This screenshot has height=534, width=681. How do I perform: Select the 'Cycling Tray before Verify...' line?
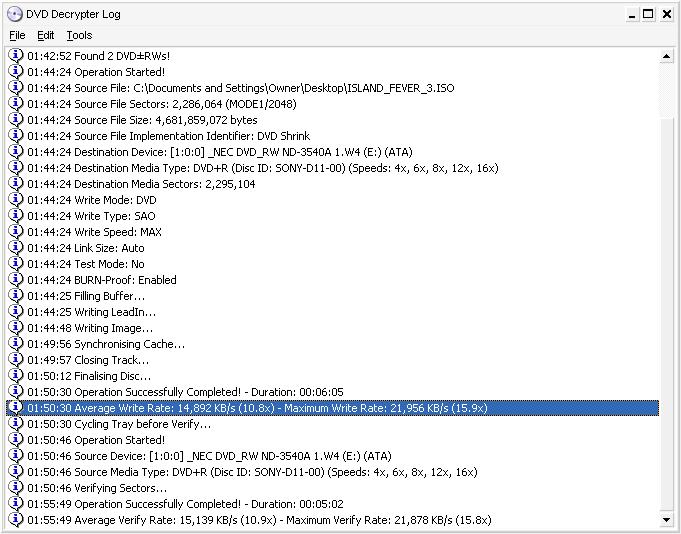[119, 424]
